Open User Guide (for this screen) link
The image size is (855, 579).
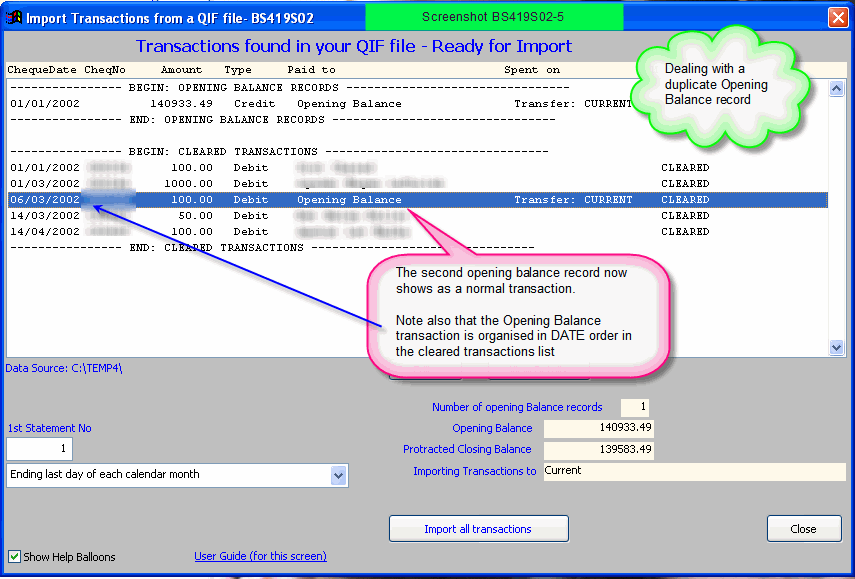pyautogui.click(x=260, y=556)
